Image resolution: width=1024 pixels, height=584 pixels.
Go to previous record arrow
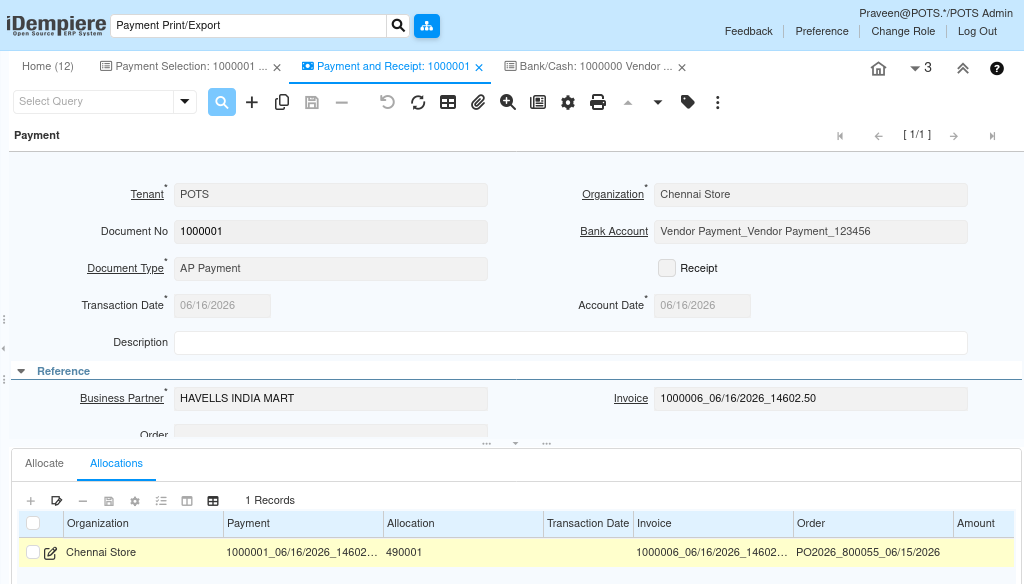tap(878, 136)
